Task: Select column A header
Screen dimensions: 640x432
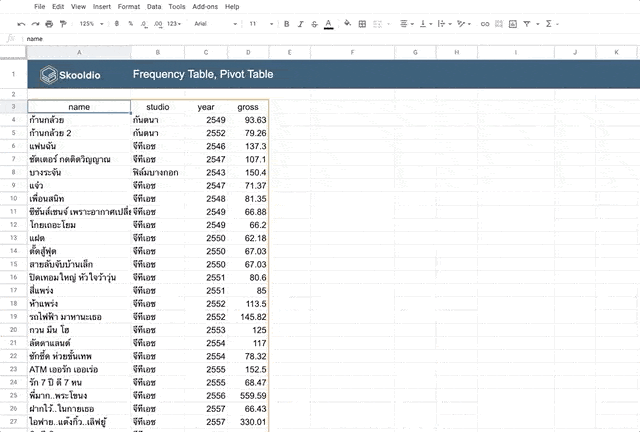Action: (79, 52)
